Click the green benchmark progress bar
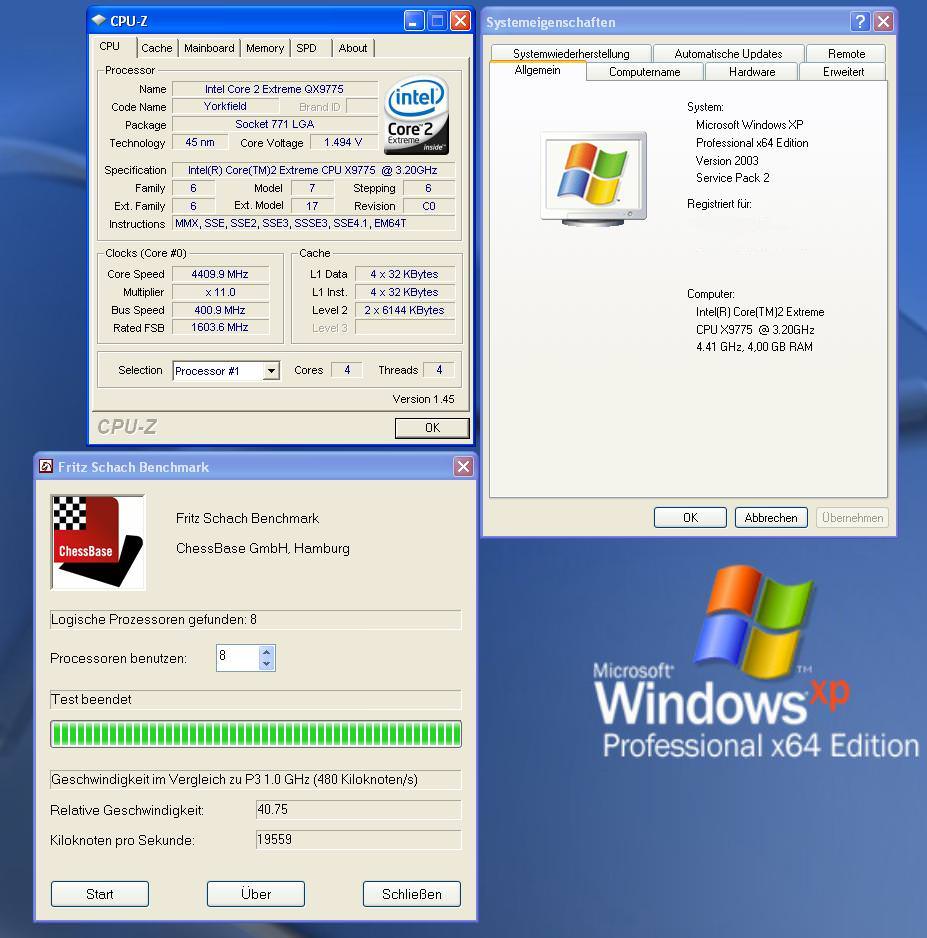Image resolution: width=927 pixels, height=938 pixels. point(256,735)
